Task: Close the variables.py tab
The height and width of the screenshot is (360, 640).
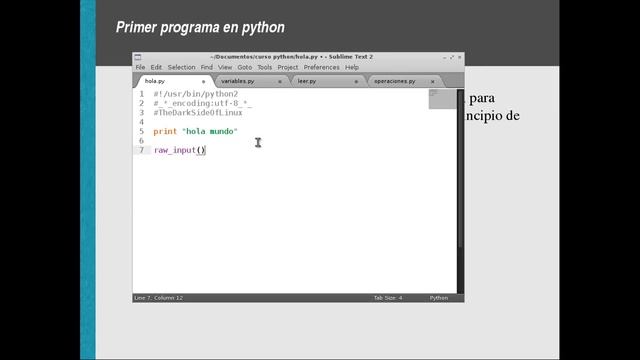Action: pyautogui.click(x=280, y=82)
